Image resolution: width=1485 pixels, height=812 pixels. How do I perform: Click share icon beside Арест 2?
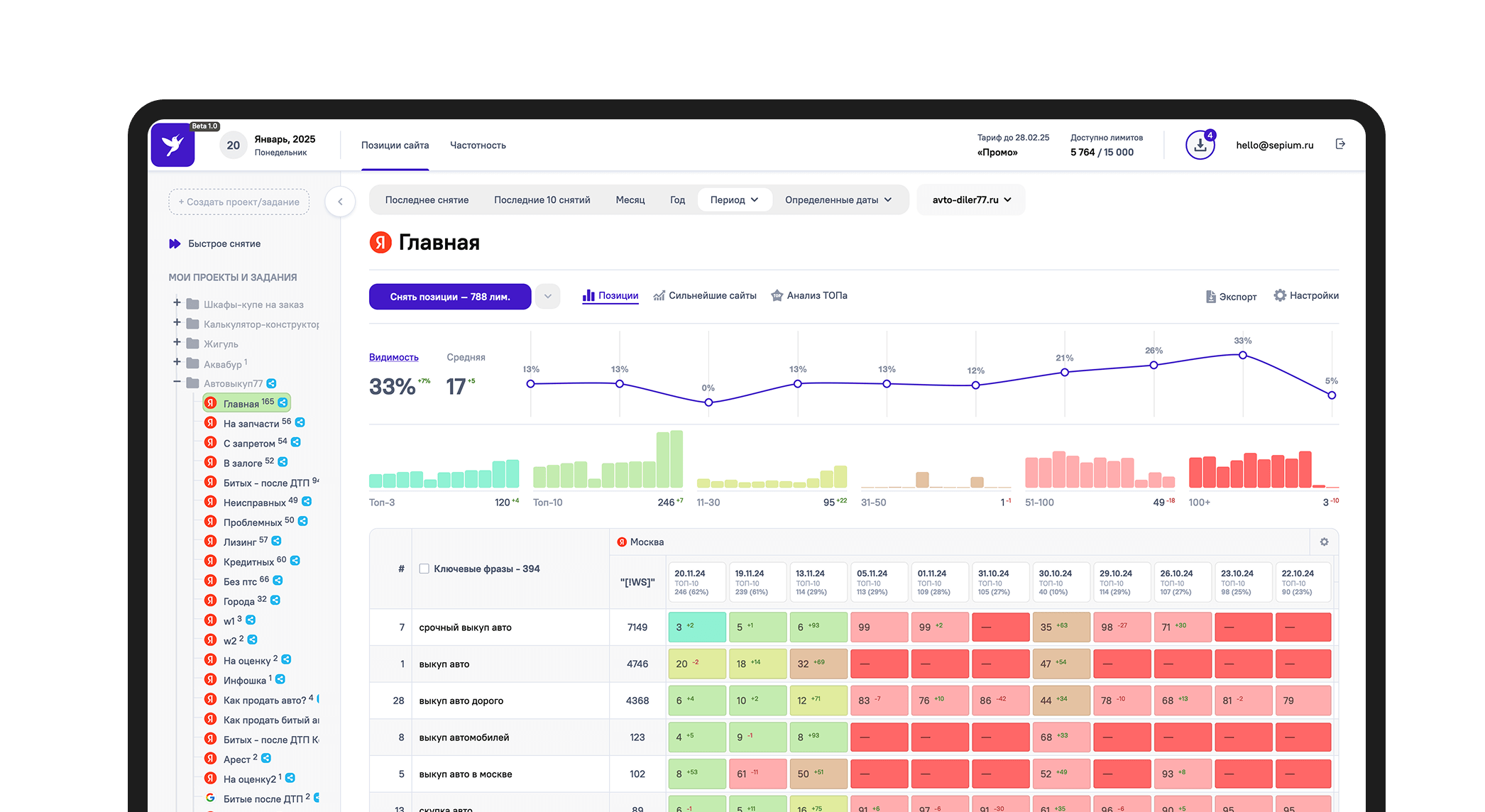point(266,758)
